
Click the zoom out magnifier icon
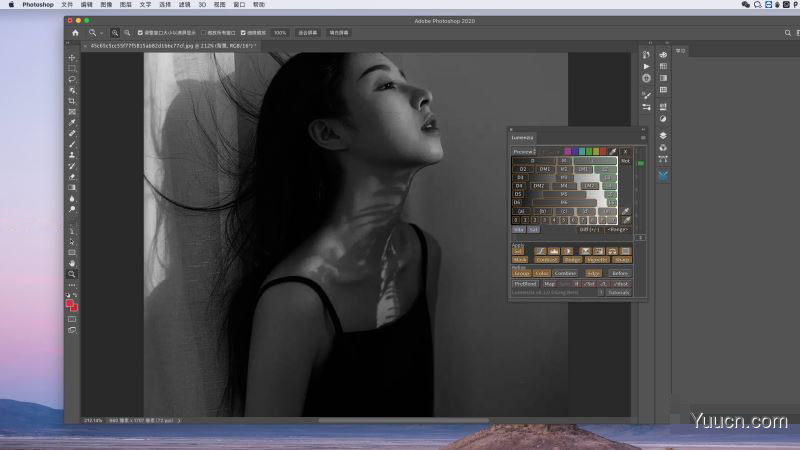point(127,33)
